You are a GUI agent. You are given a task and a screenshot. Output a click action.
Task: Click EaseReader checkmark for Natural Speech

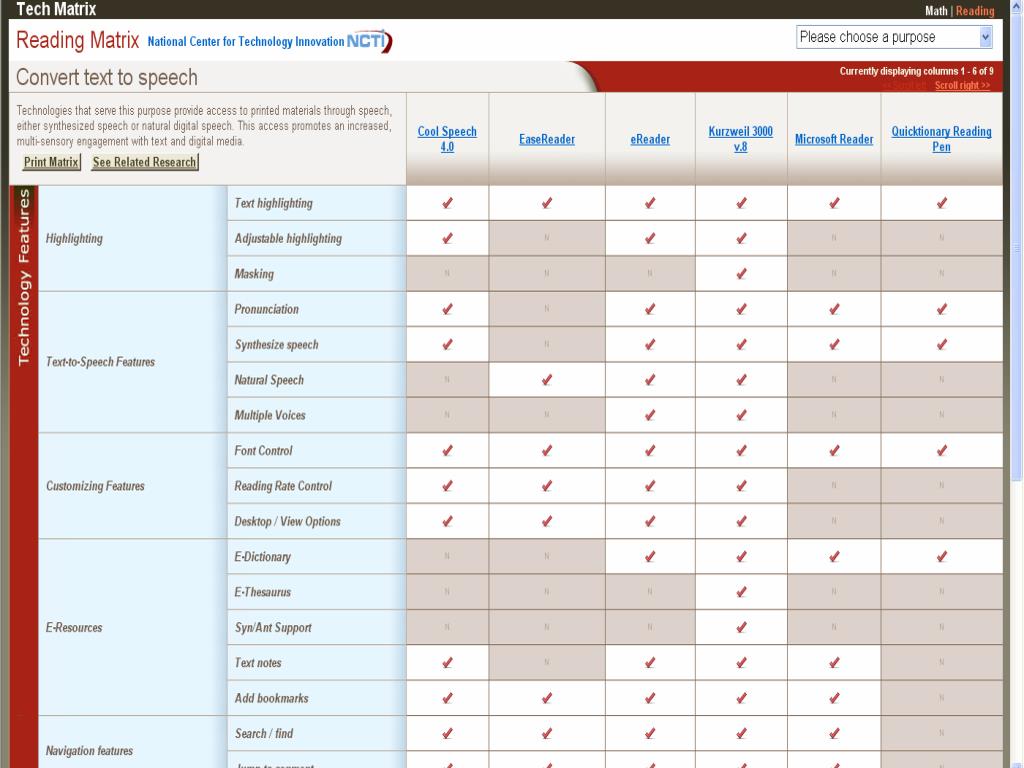click(x=547, y=380)
